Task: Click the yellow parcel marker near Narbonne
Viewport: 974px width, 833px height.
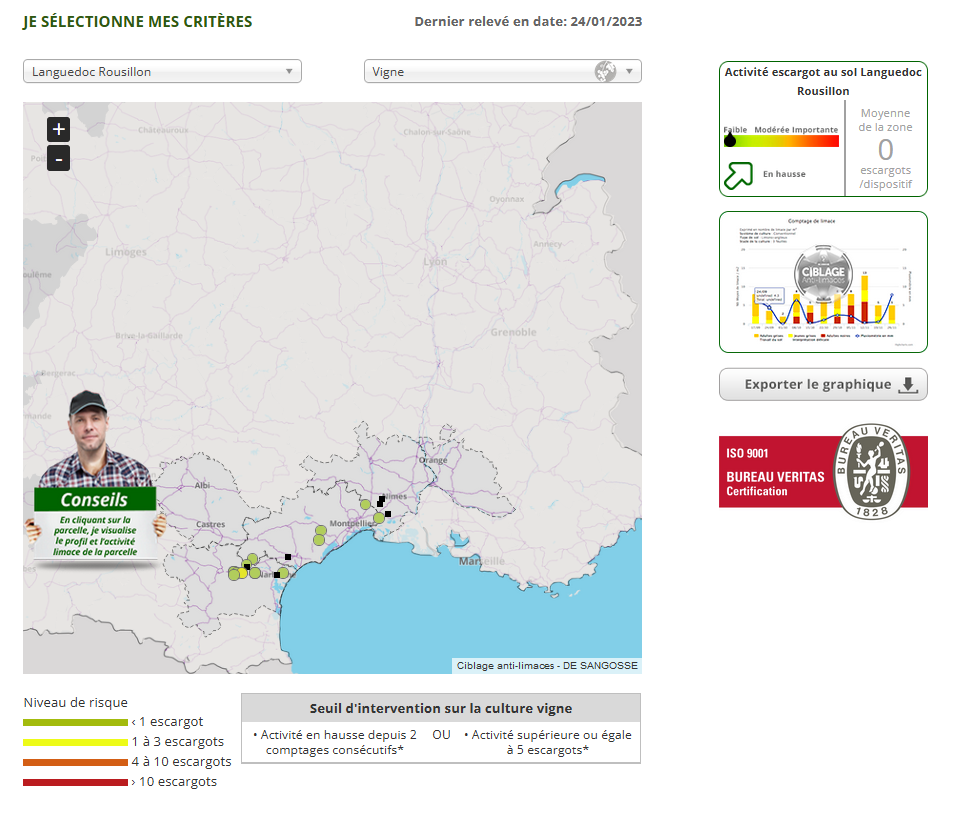Action: 243,573
